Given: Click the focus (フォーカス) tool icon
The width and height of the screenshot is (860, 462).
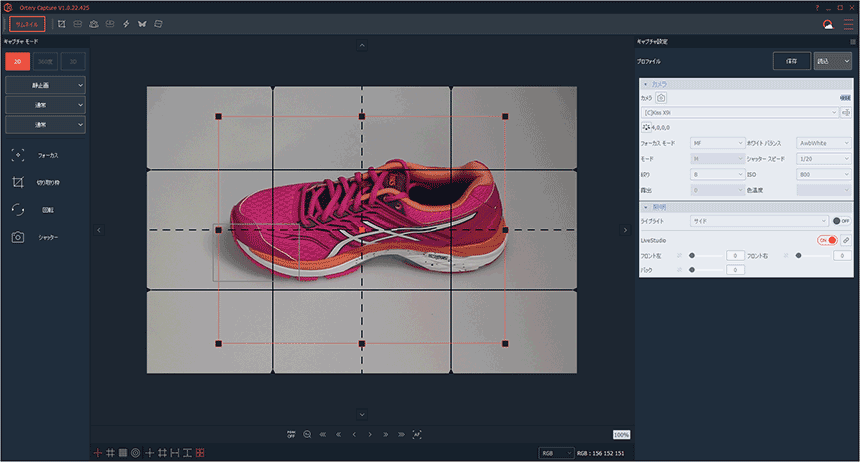Looking at the screenshot, I should coord(18,156).
